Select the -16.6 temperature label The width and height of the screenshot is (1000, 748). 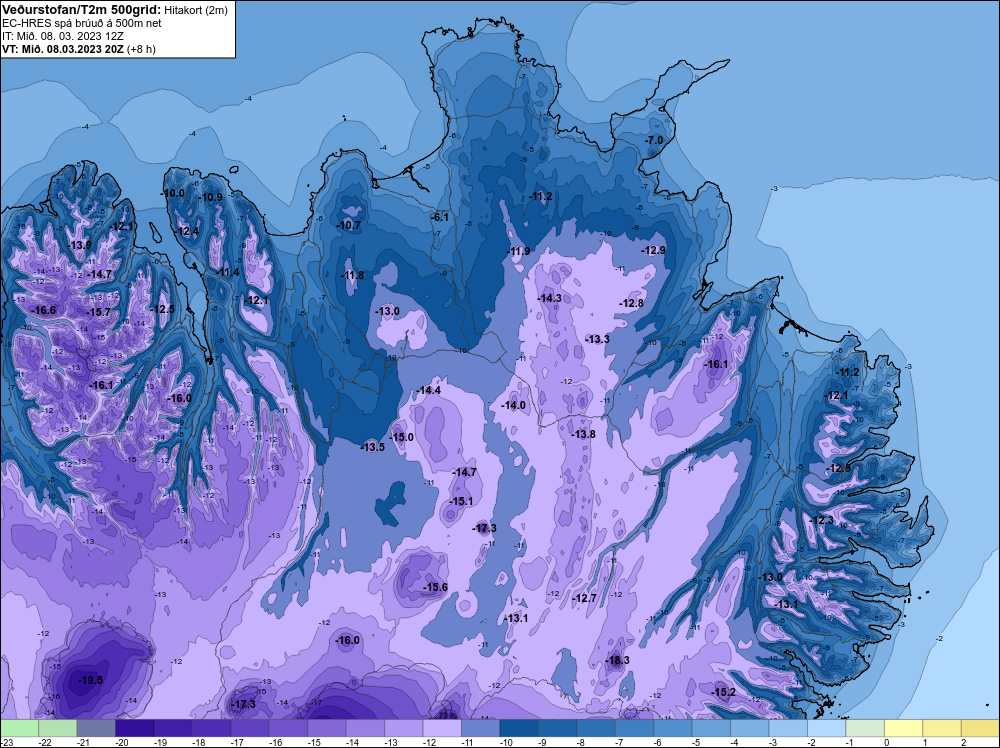point(44,311)
